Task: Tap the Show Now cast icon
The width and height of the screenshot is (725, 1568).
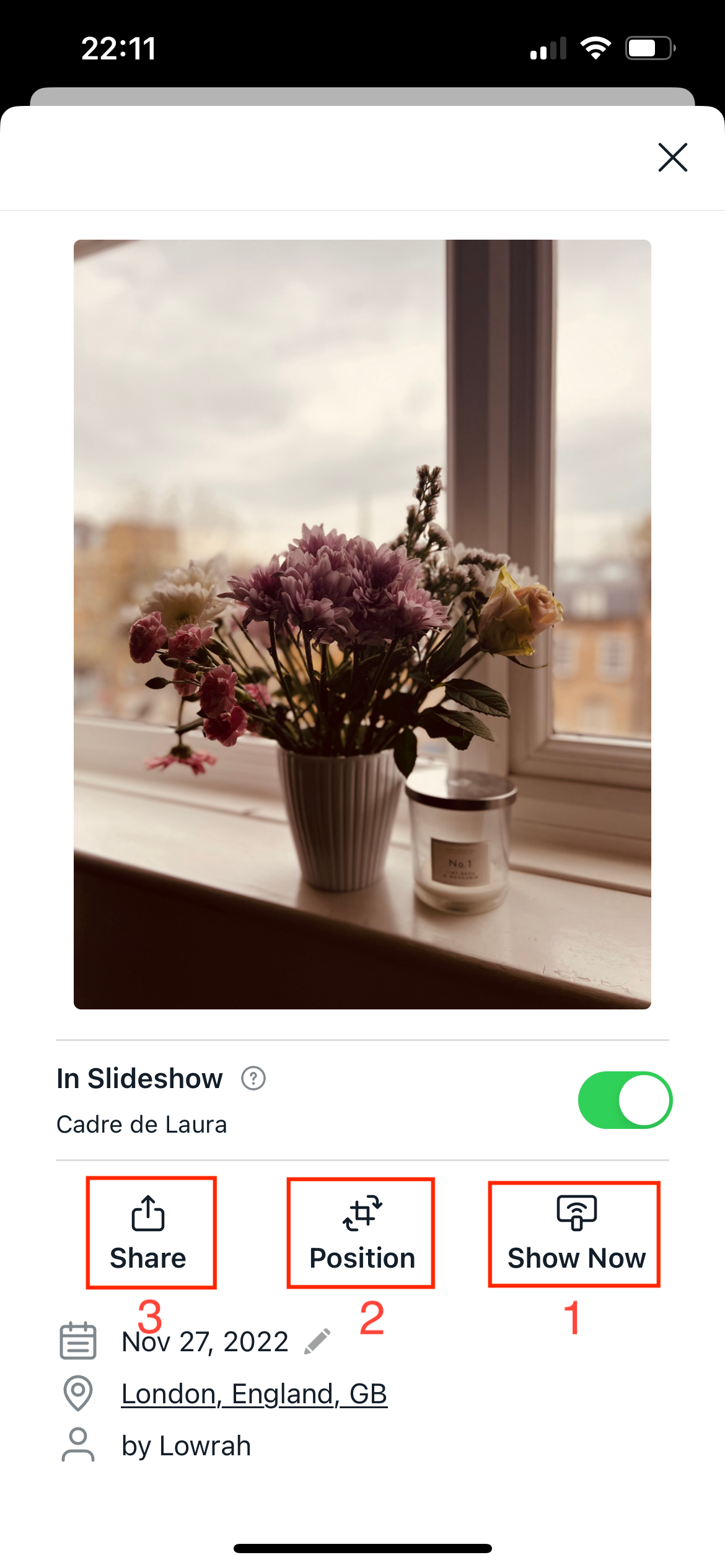Action: pyautogui.click(x=576, y=1213)
